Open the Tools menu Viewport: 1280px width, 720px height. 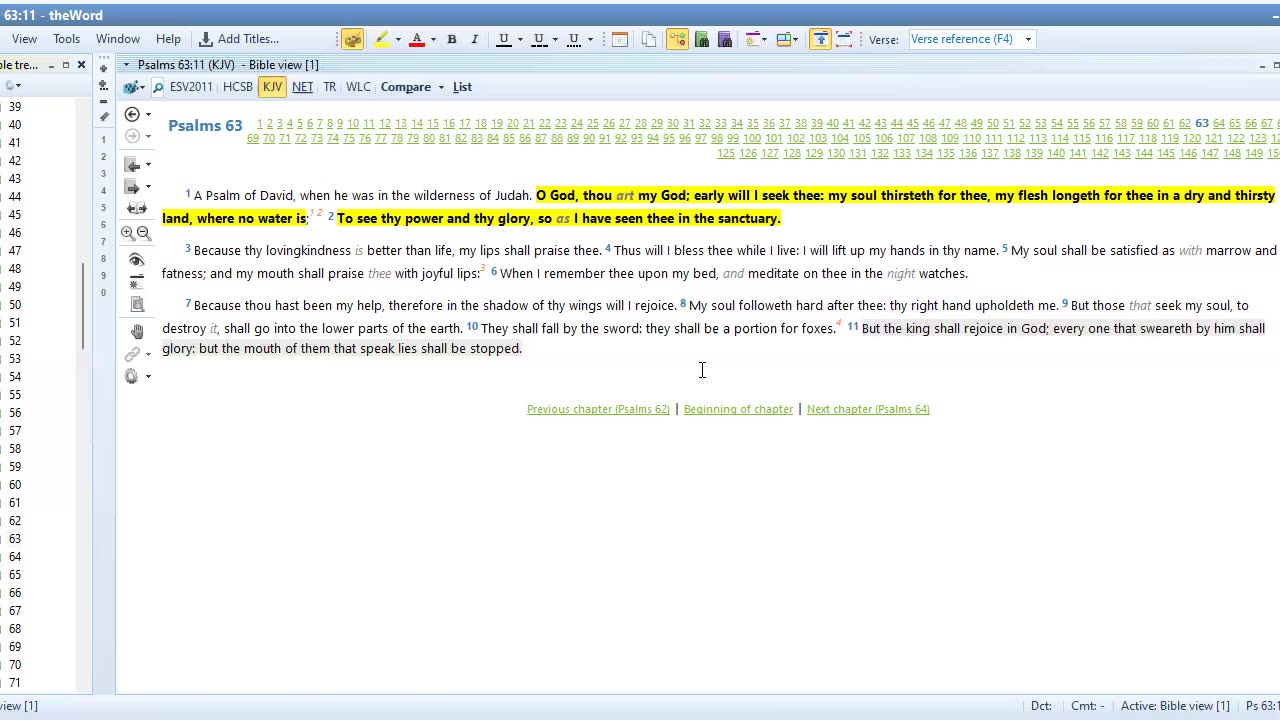(67, 39)
